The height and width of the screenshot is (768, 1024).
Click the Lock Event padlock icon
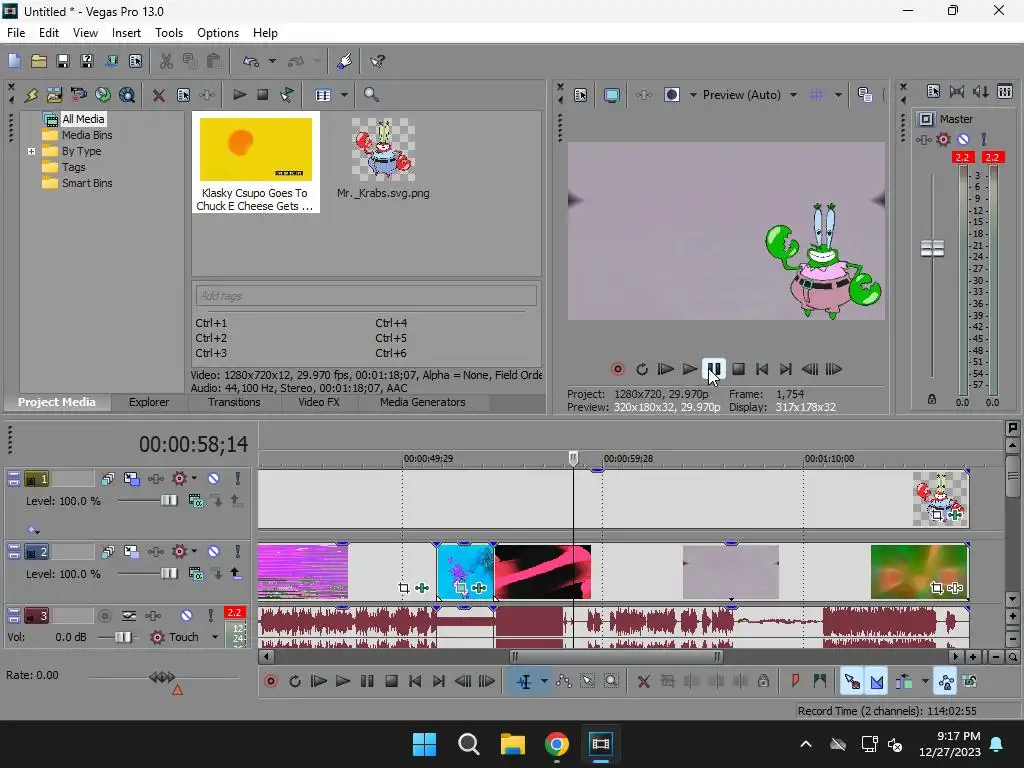click(x=763, y=681)
